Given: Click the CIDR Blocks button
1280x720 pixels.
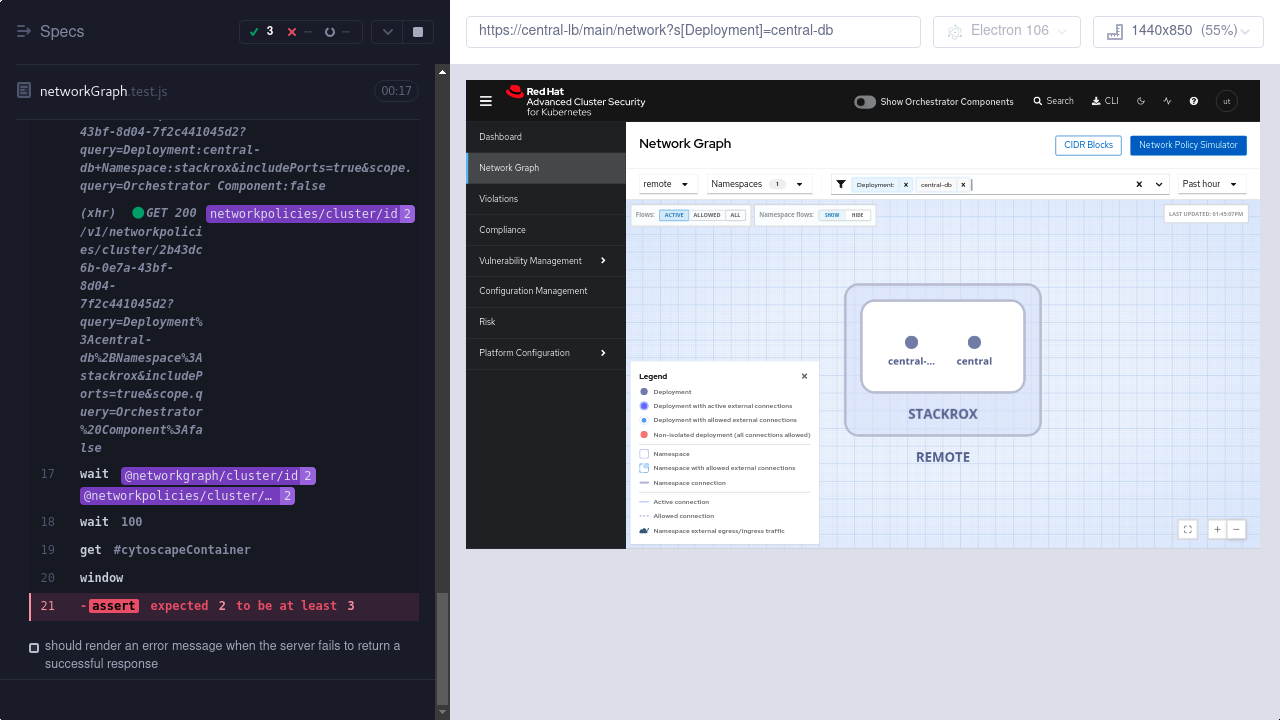Looking at the screenshot, I should pyautogui.click(x=1088, y=145).
